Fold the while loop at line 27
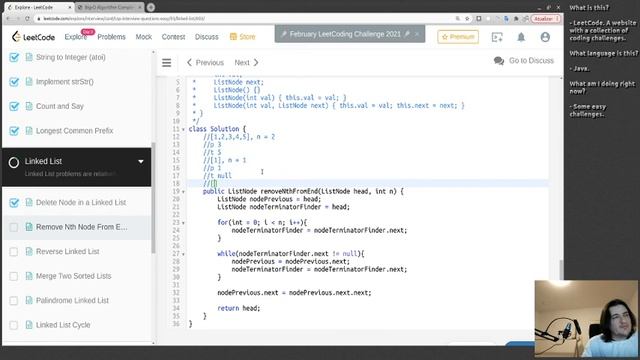Viewport: 640px width, 360px height. coord(183,254)
